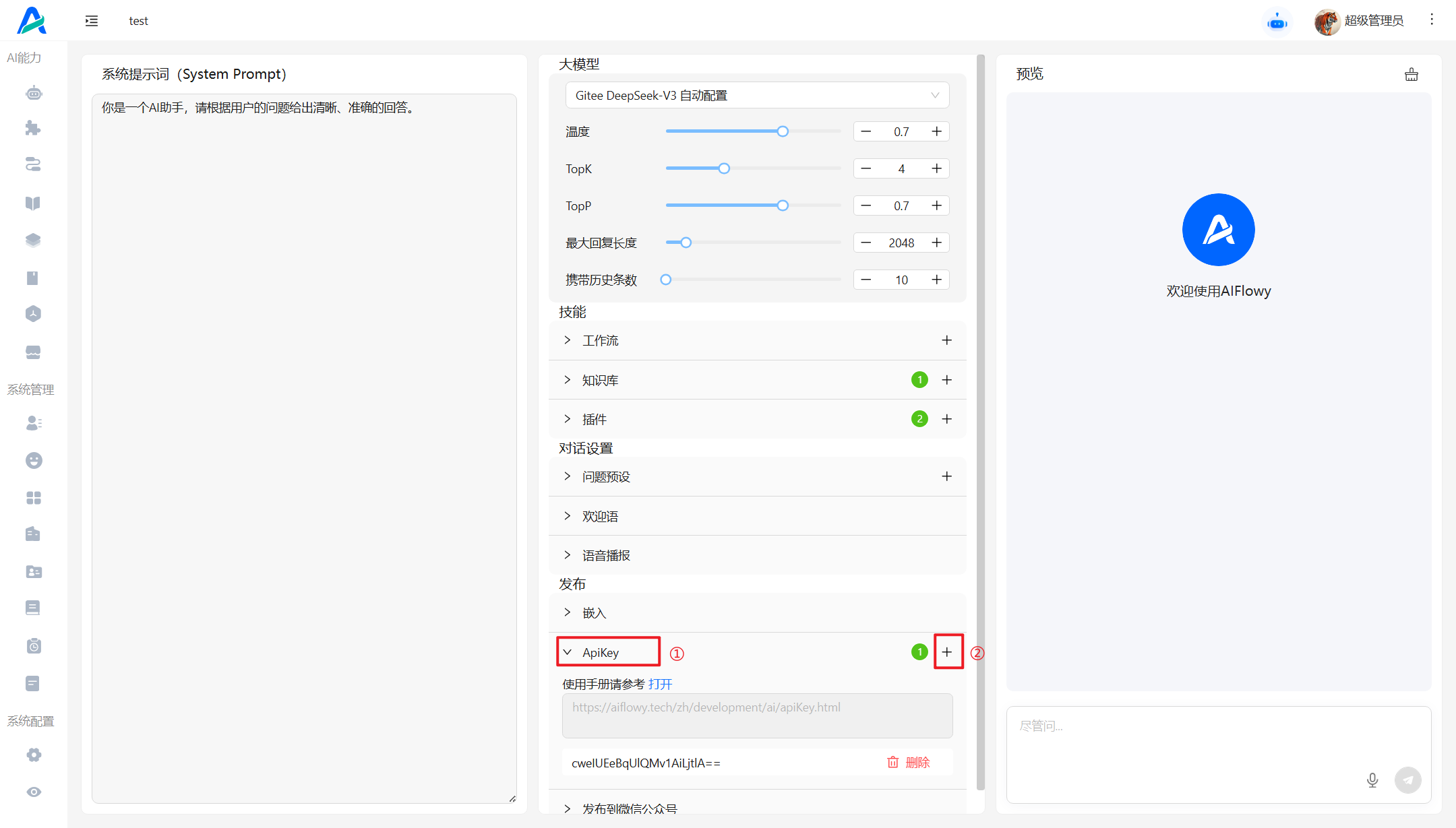Click the microphone icon in chat input

pos(1372,780)
